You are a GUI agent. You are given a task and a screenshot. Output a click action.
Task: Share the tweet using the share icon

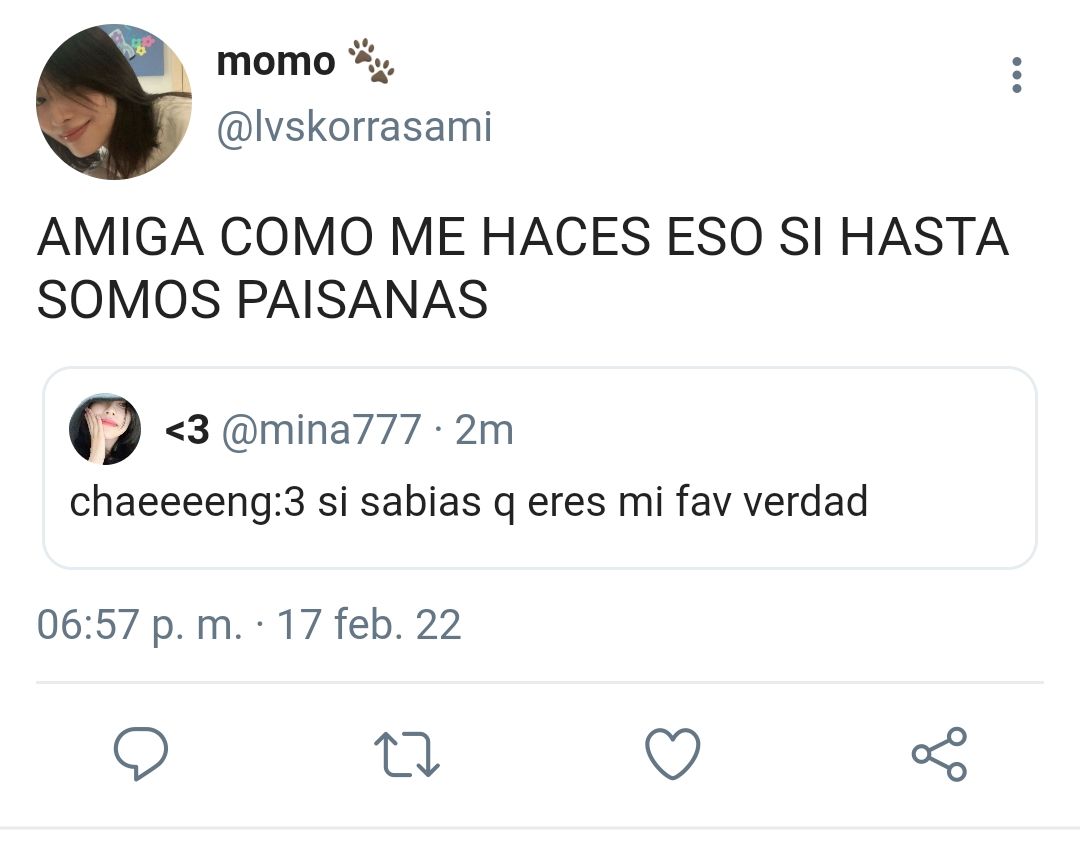click(939, 754)
